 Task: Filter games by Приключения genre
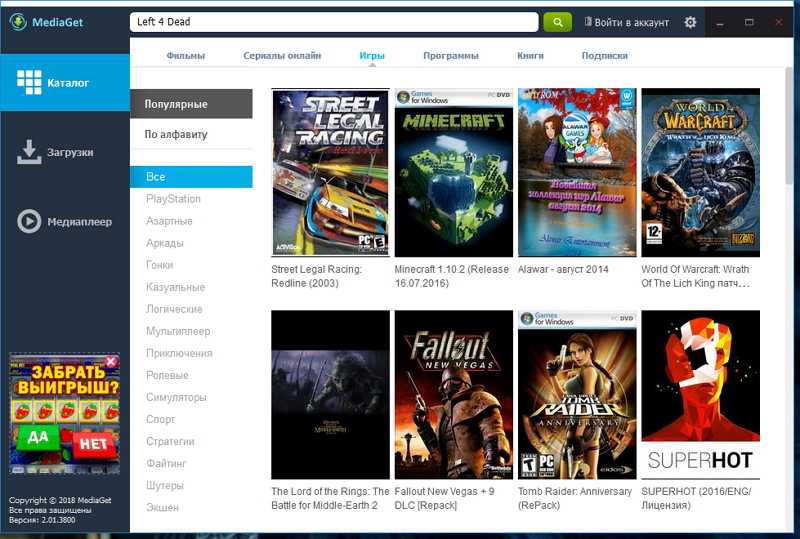click(179, 353)
